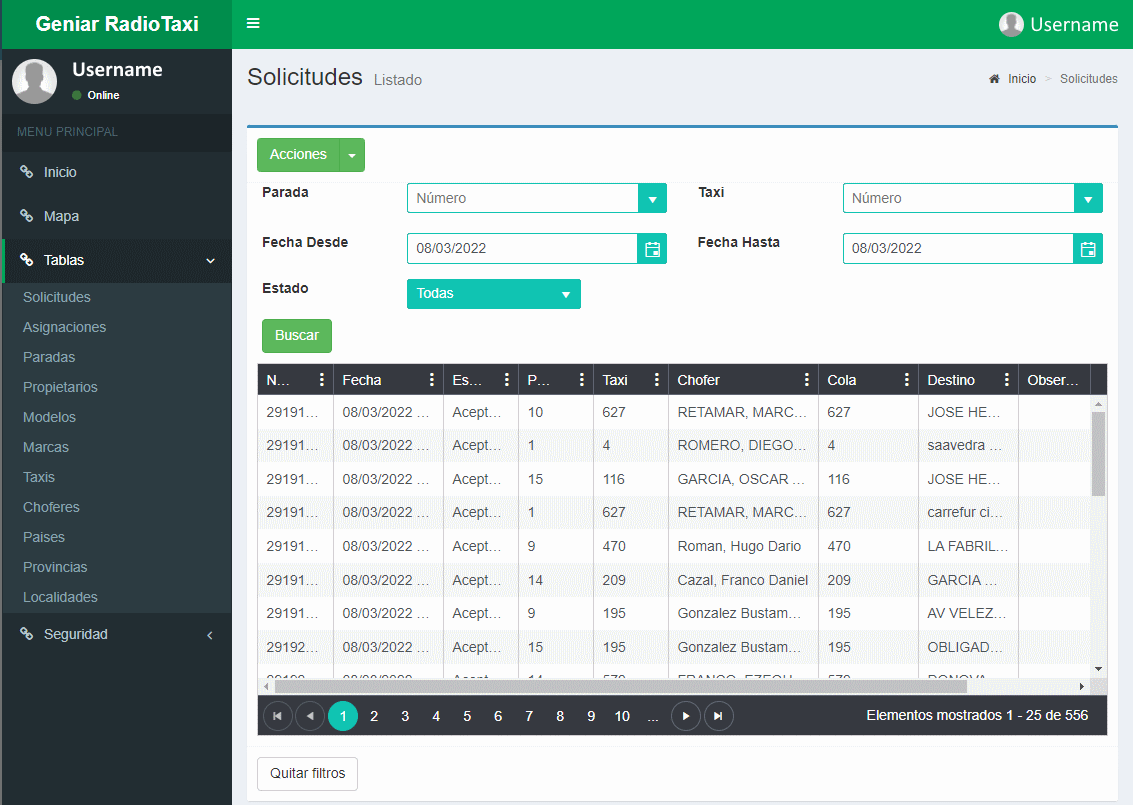The height and width of the screenshot is (805, 1133).
Task: Click Inicio breadcrumb link
Action: 1022,79
